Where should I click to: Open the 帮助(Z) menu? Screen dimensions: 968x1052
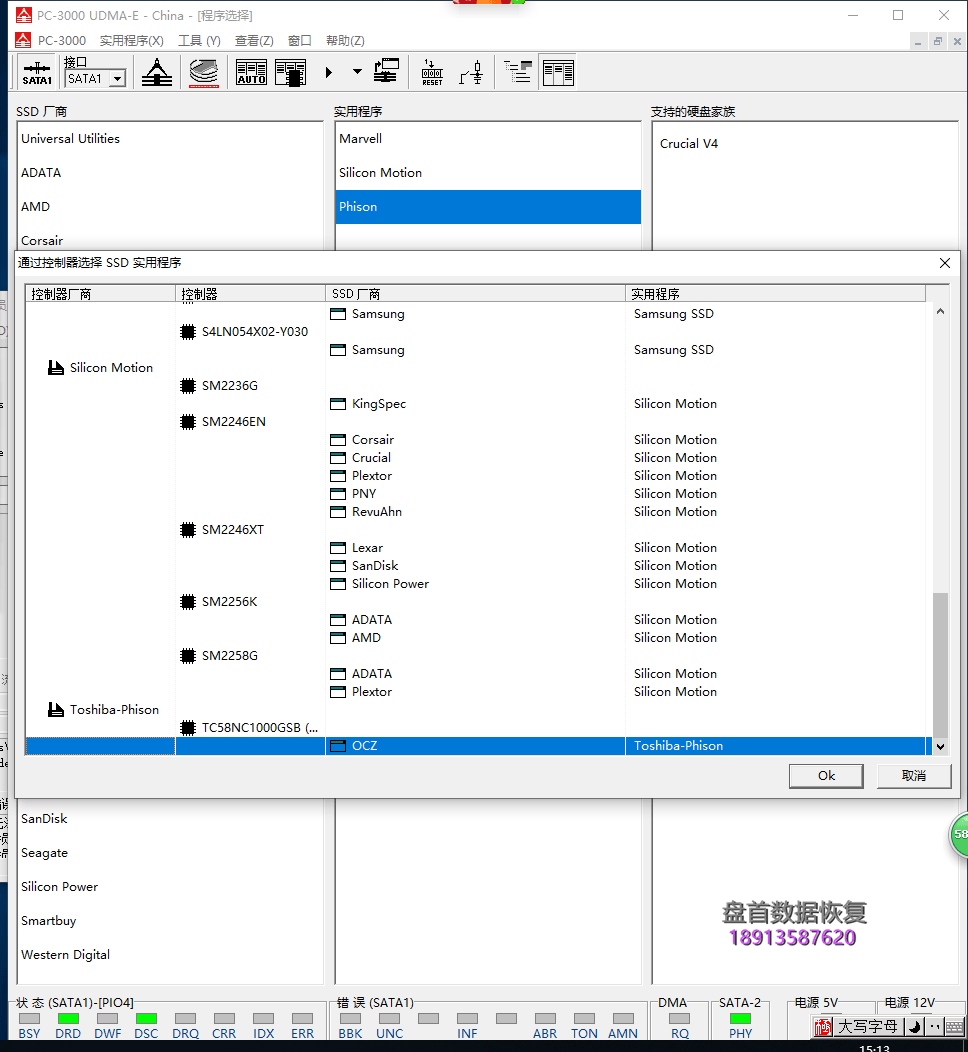point(345,41)
